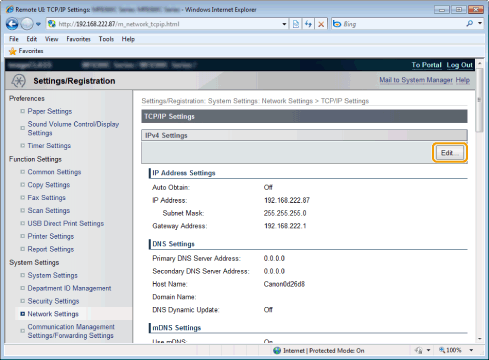Click the Bing search magnifier icon

pos(470,24)
